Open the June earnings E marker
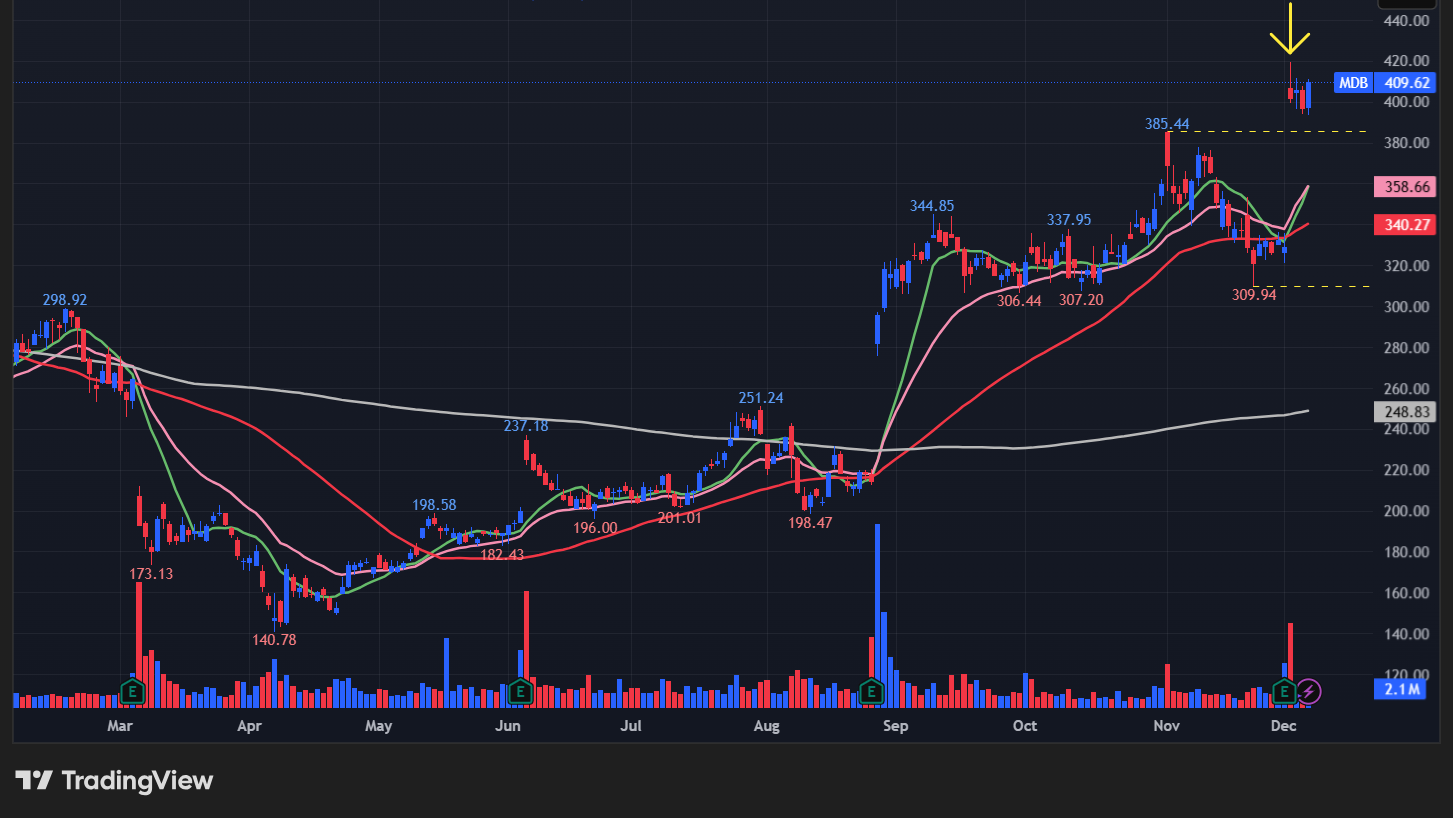 point(519,690)
